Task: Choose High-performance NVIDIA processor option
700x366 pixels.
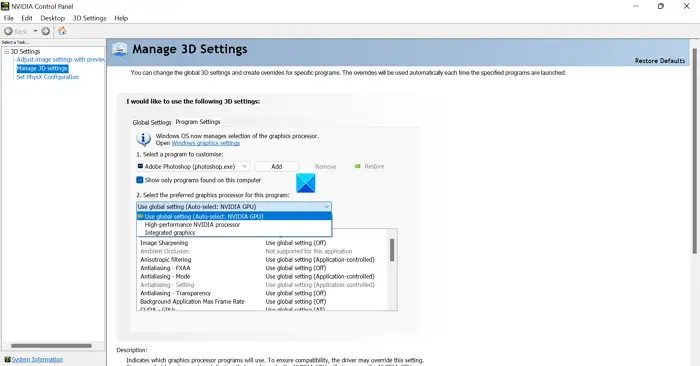Action: point(234,225)
